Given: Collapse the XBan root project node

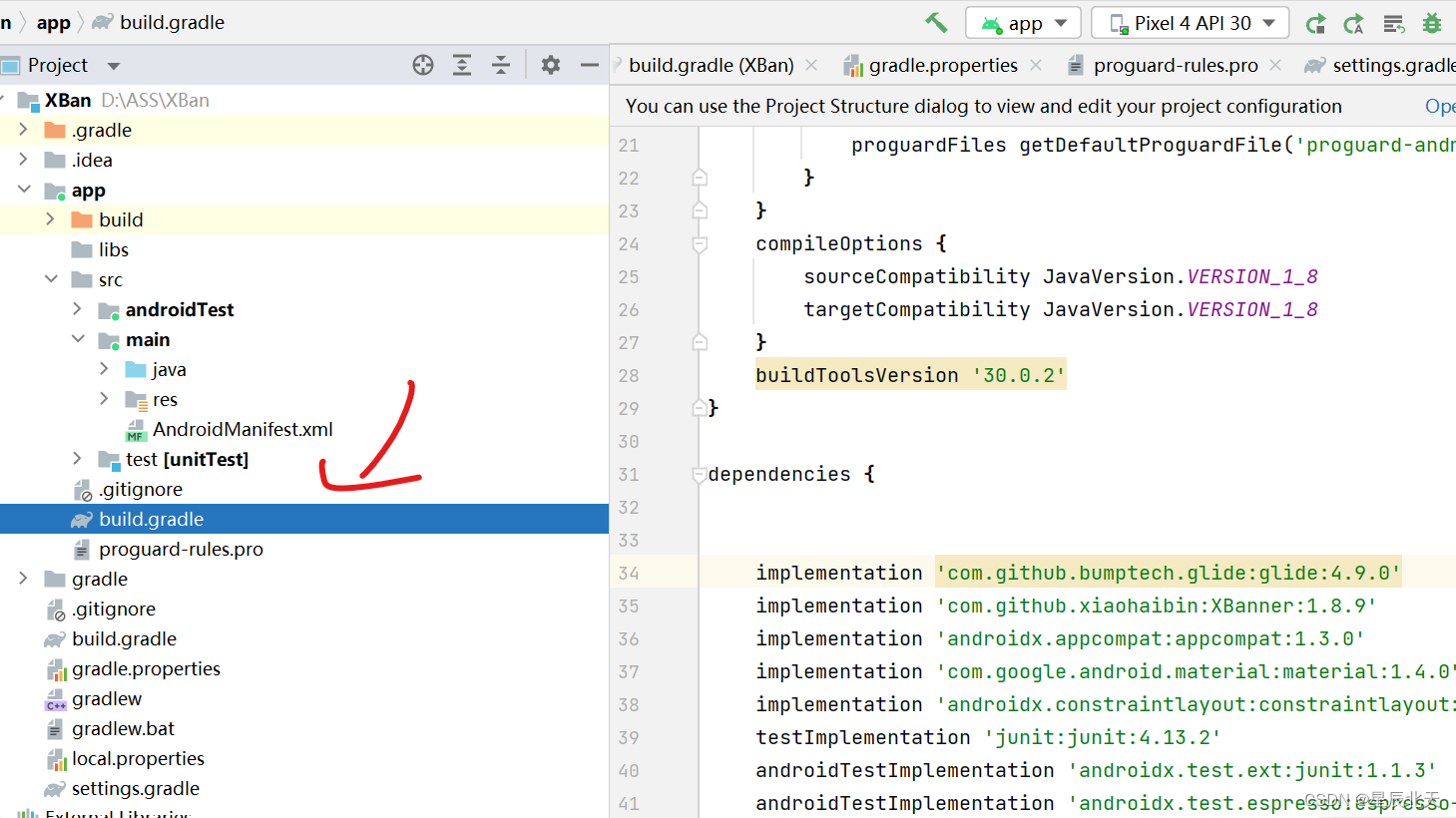Looking at the screenshot, I should (x=4, y=100).
